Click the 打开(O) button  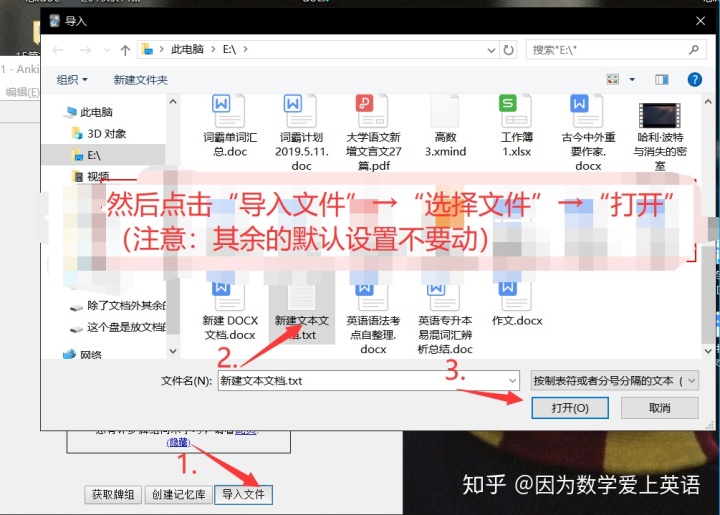coord(570,408)
